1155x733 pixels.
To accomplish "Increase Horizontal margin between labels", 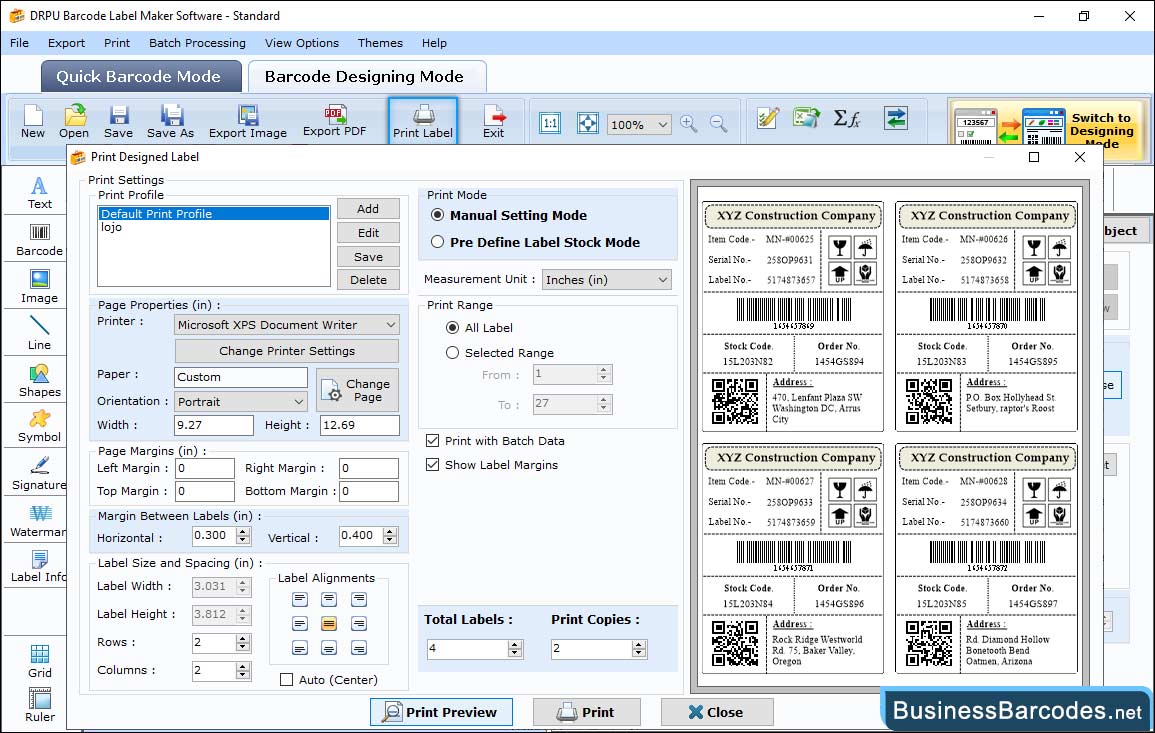I will pos(243,531).
